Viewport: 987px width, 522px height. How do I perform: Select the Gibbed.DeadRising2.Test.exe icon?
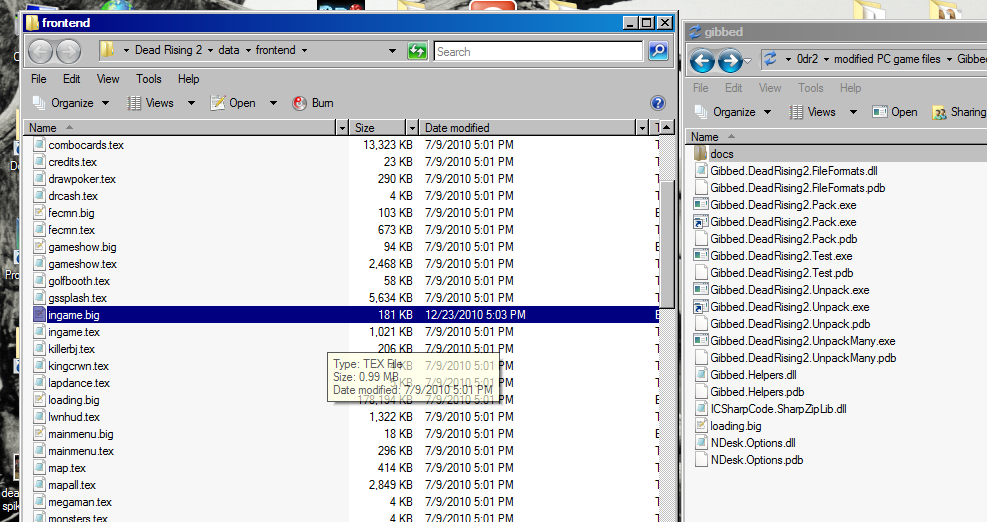pyautogui.click(x=701, y=256)
